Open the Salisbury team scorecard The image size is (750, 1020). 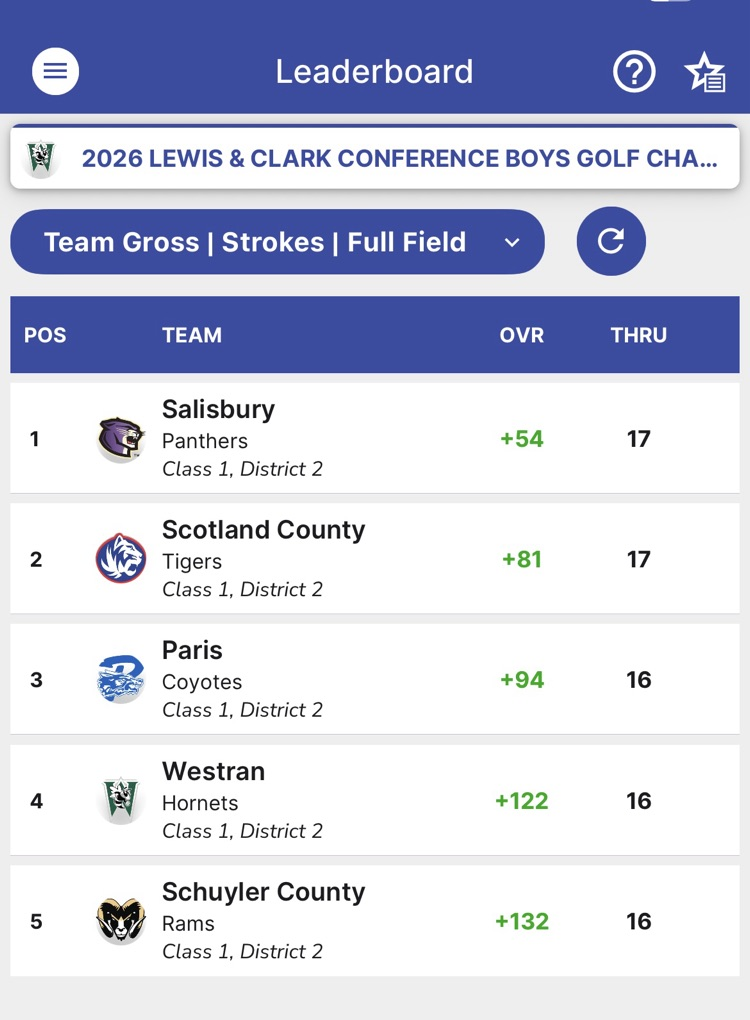tap(218, 410)
